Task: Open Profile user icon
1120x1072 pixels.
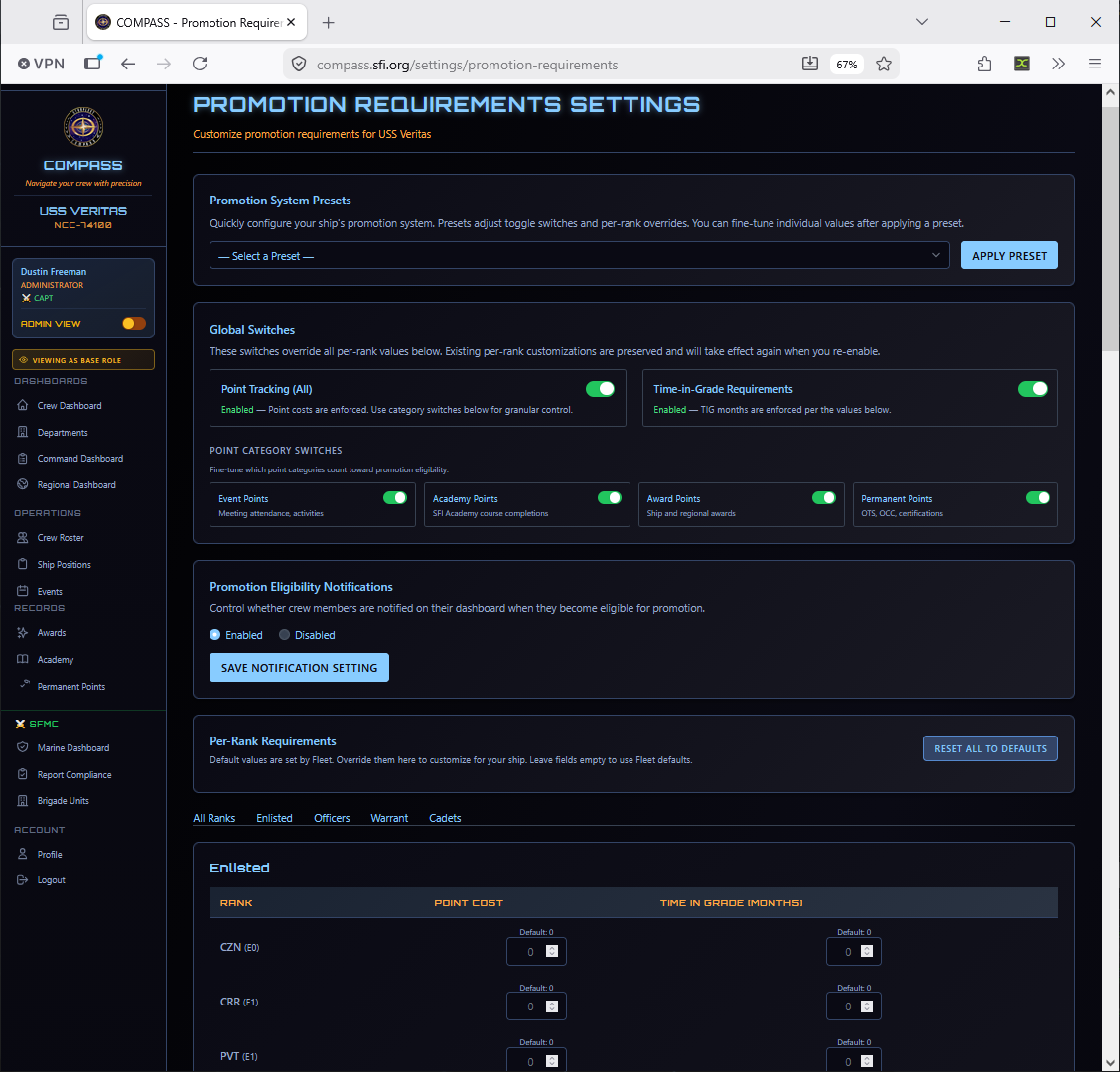Action: (23, 855)
